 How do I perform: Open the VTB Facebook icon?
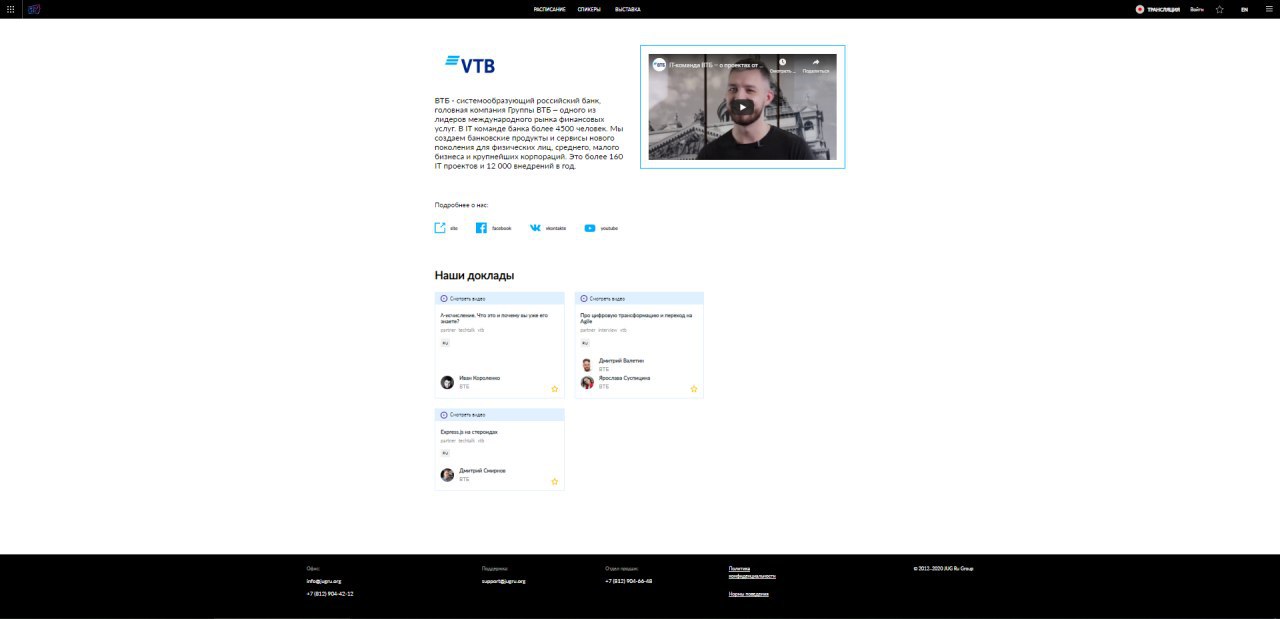pyautogui.click(x=481, y=228)
